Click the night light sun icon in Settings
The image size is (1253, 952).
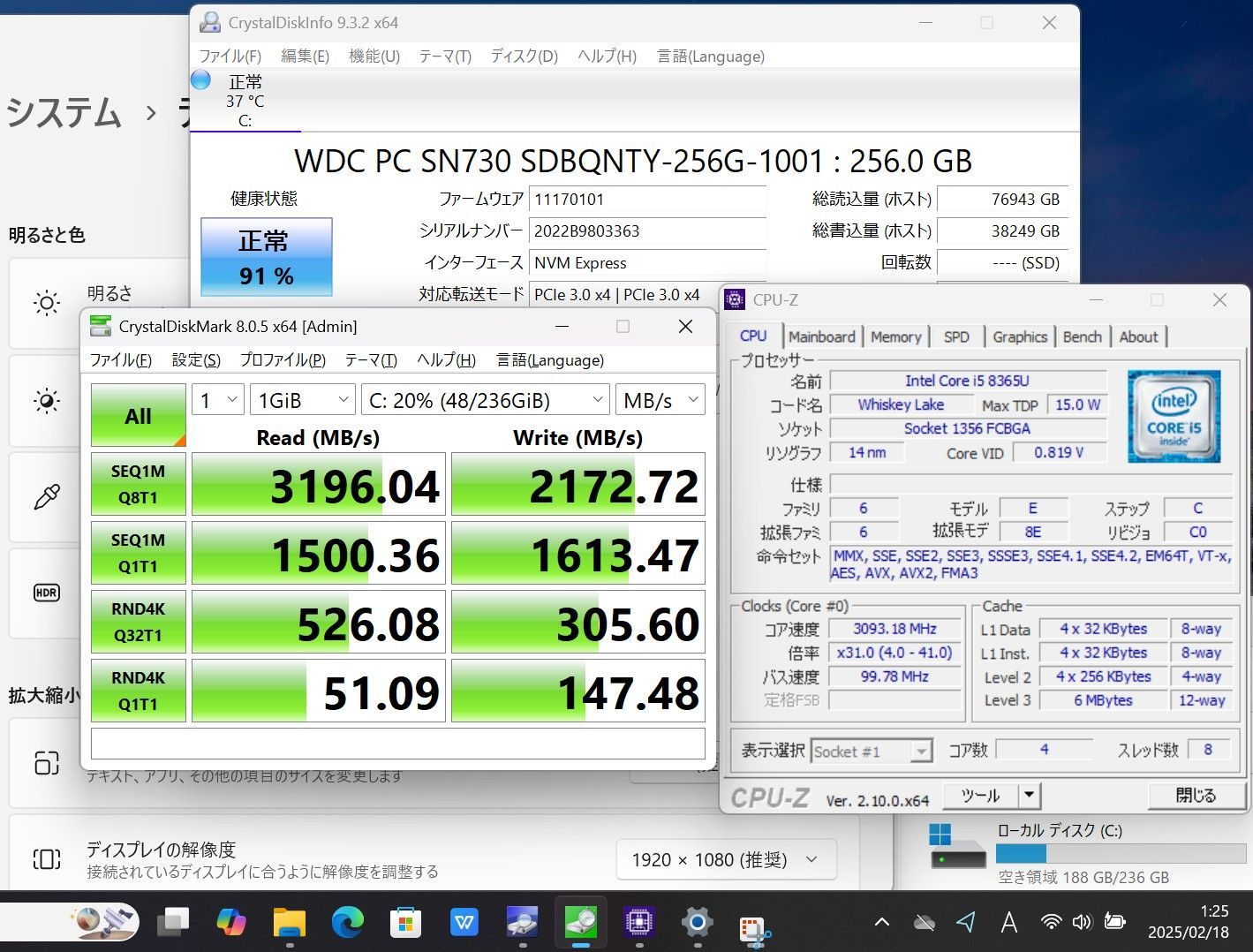pyautogui.click(x=47, y=402)
